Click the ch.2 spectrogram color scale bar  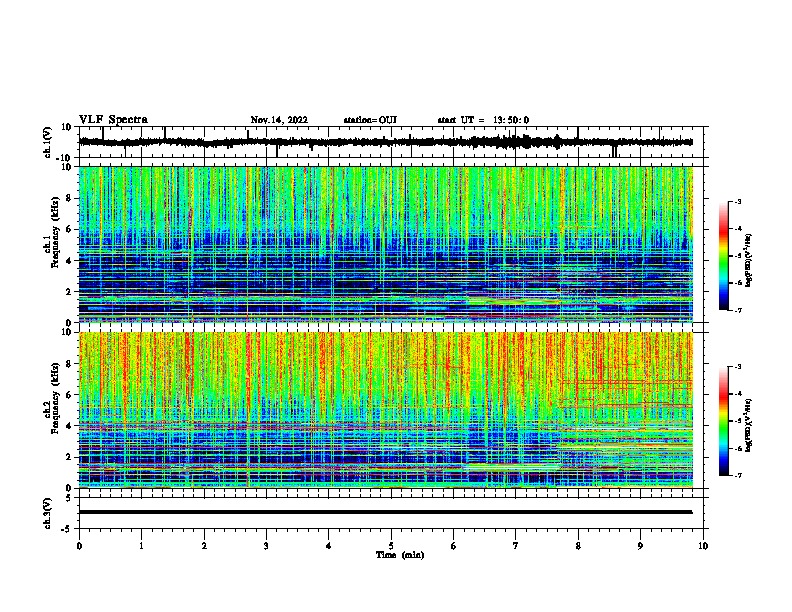click(x=723, y=421)
